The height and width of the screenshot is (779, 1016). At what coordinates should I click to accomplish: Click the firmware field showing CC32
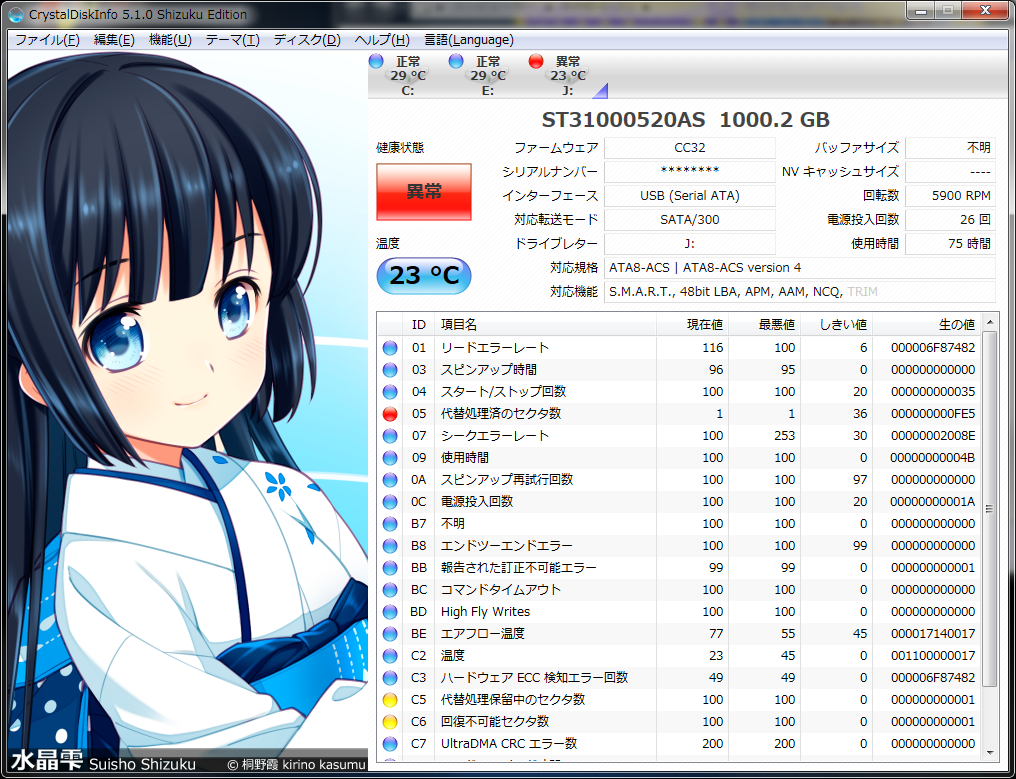click(x=689, y=148)
